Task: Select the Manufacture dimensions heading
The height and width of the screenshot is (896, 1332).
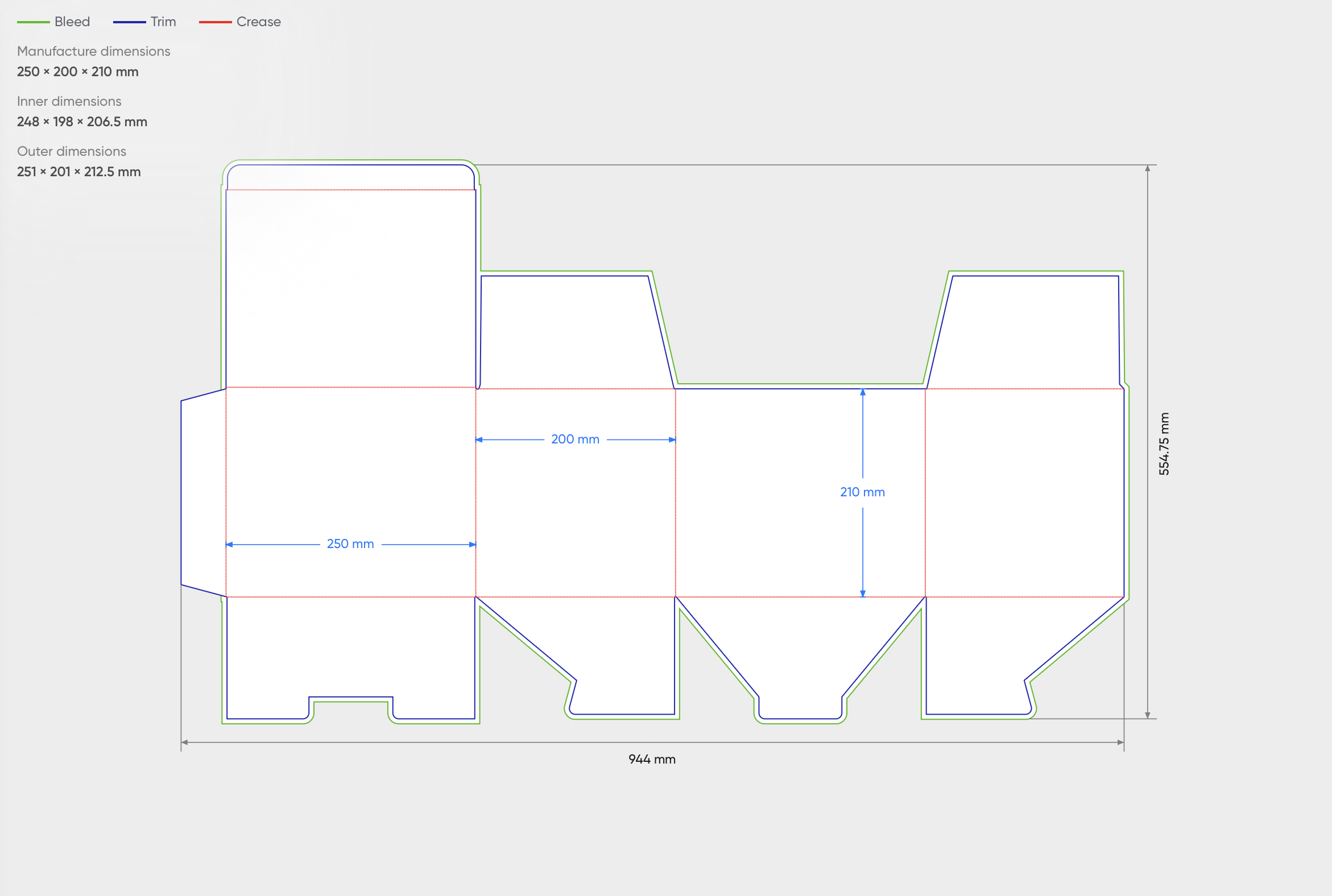Action: 93,51
